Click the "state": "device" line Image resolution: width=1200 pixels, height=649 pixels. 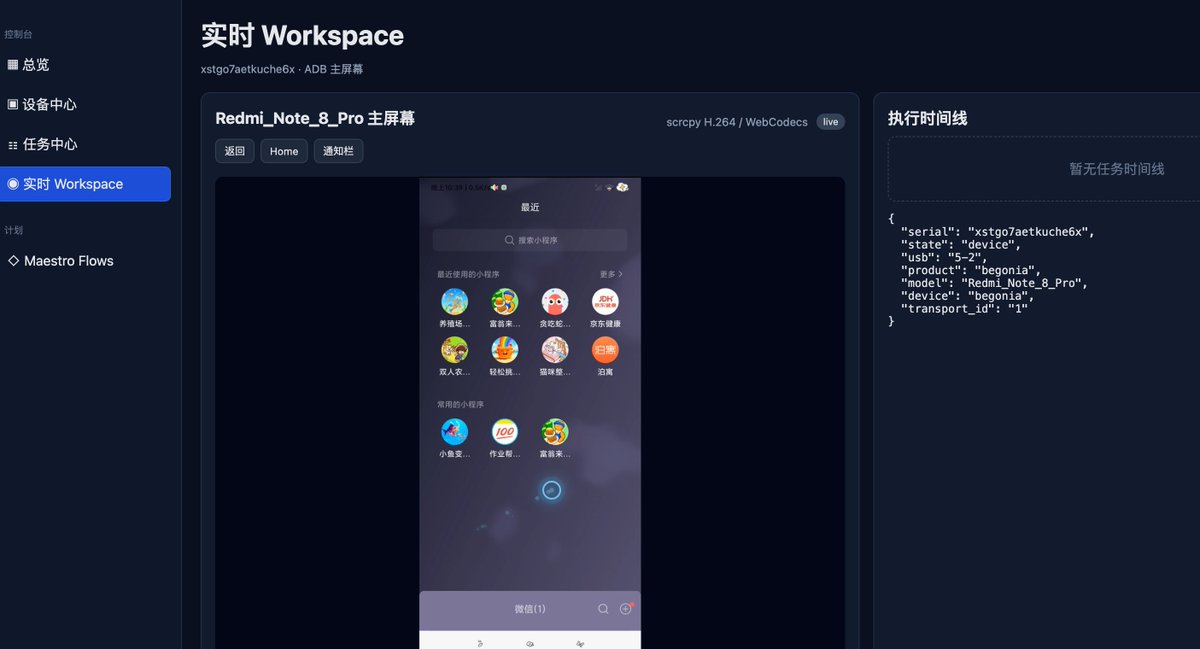(960, 244)
